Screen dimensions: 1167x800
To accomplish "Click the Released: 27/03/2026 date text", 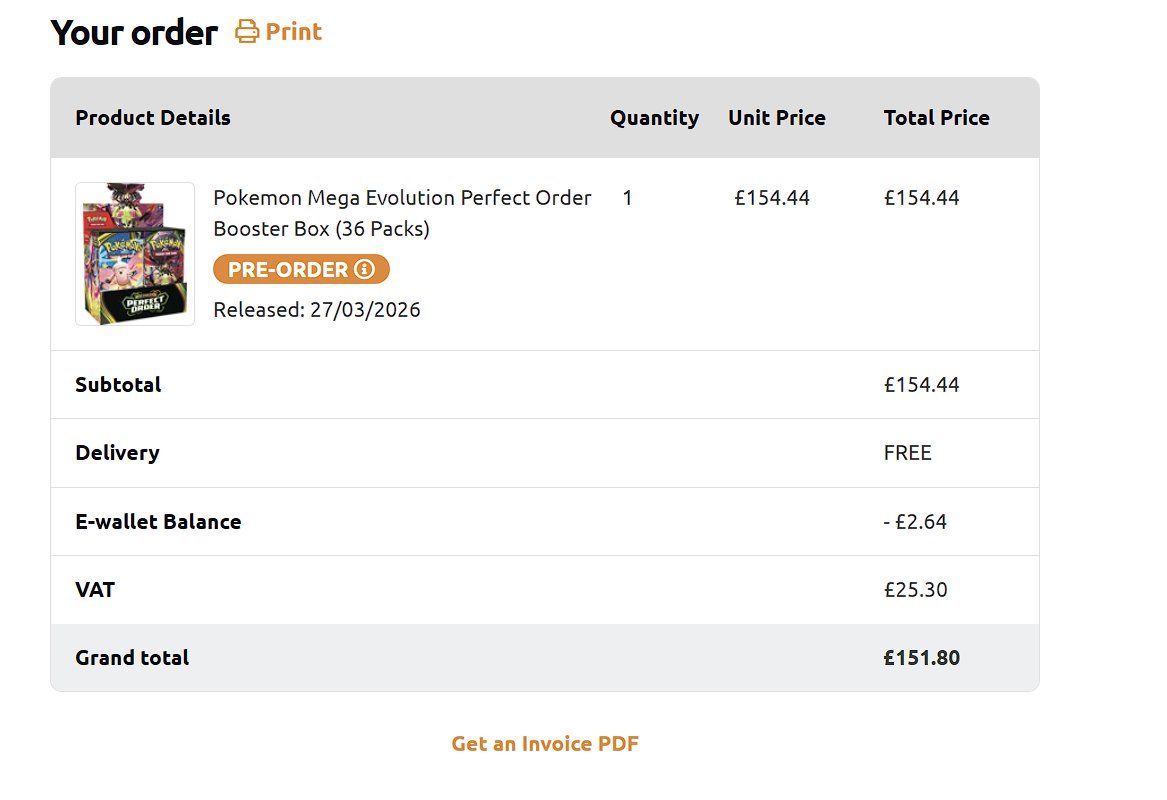I will click(x=317, y=310).
